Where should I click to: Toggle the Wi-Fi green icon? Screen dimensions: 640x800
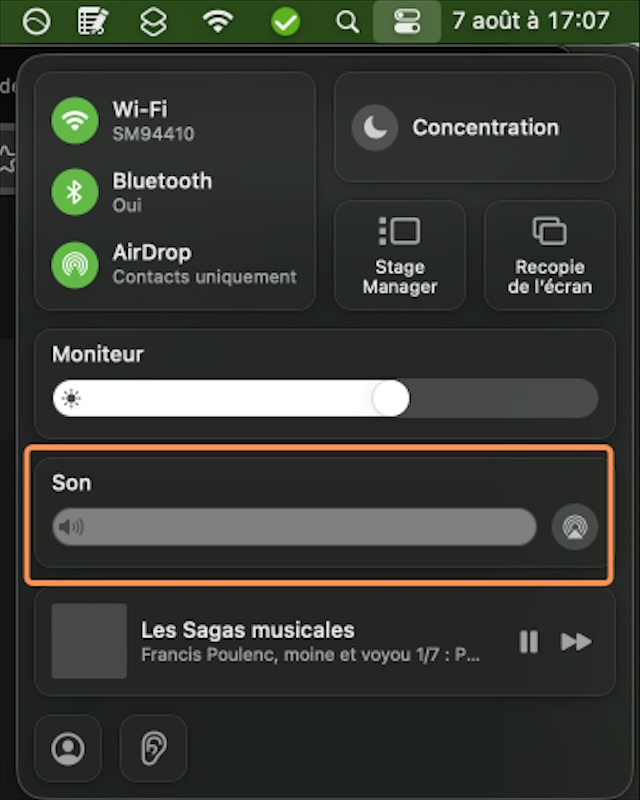[74, 121]
